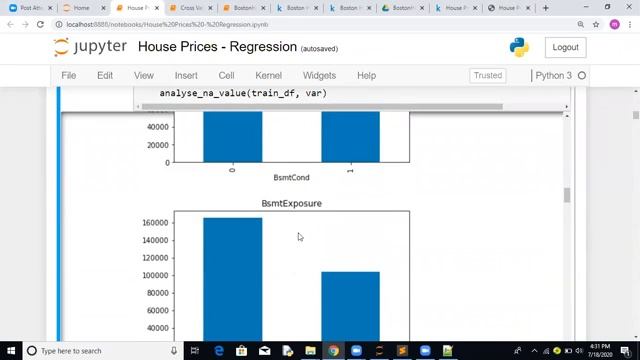Click the network icon in system tray
640x360 pixels.
coord(546,351)
